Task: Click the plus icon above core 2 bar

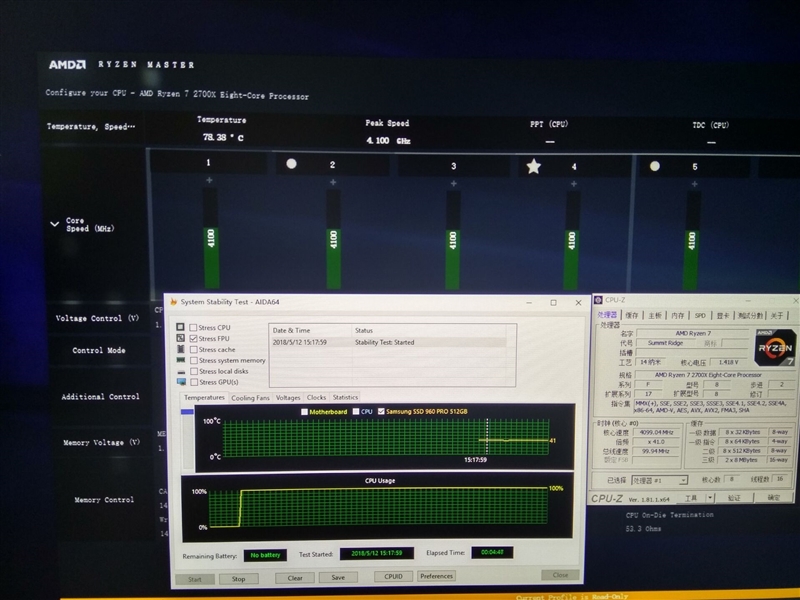Action: (x=333, y=182)
